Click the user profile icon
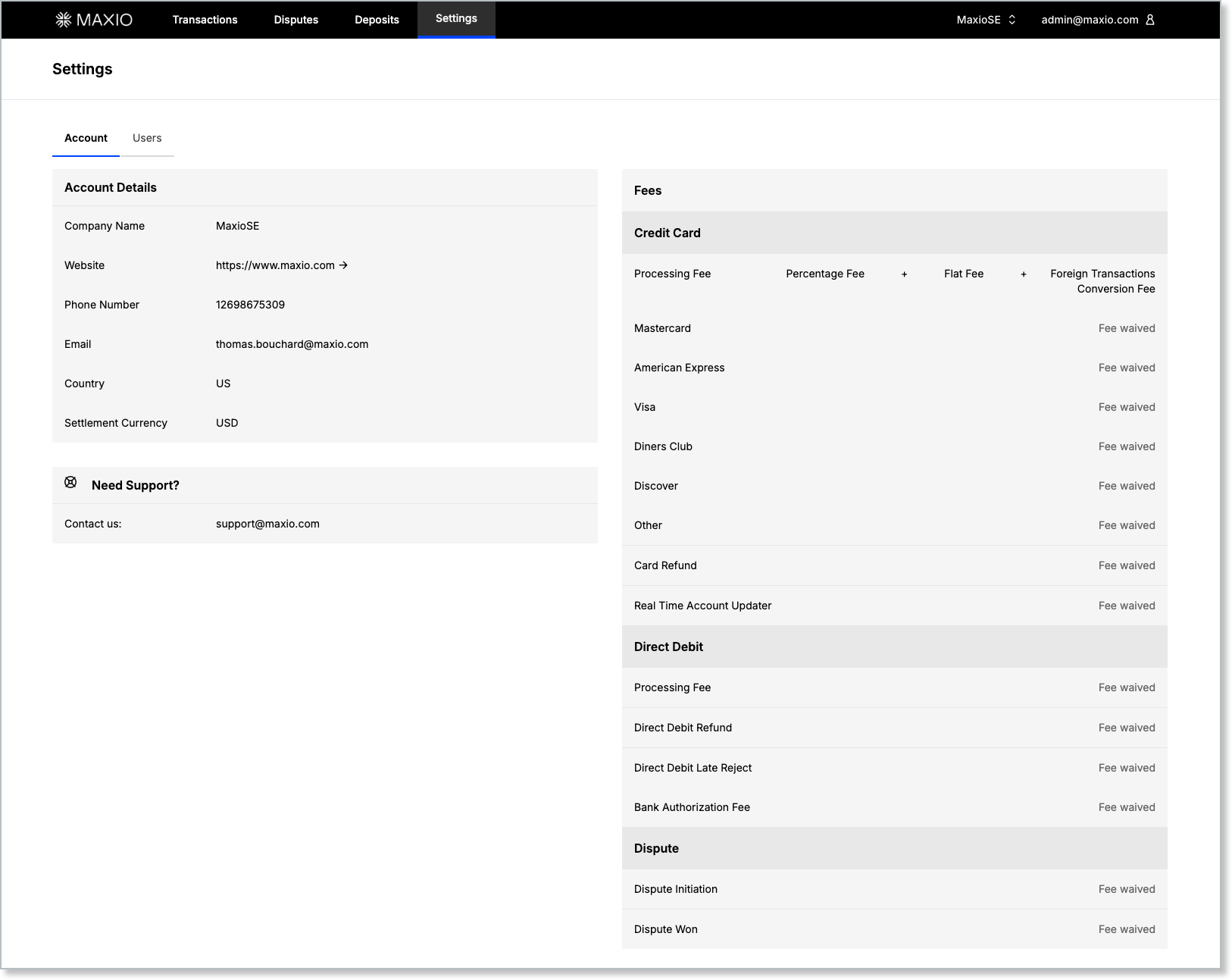This screenshot has height=980, width=1232. tap(1150, 20)
